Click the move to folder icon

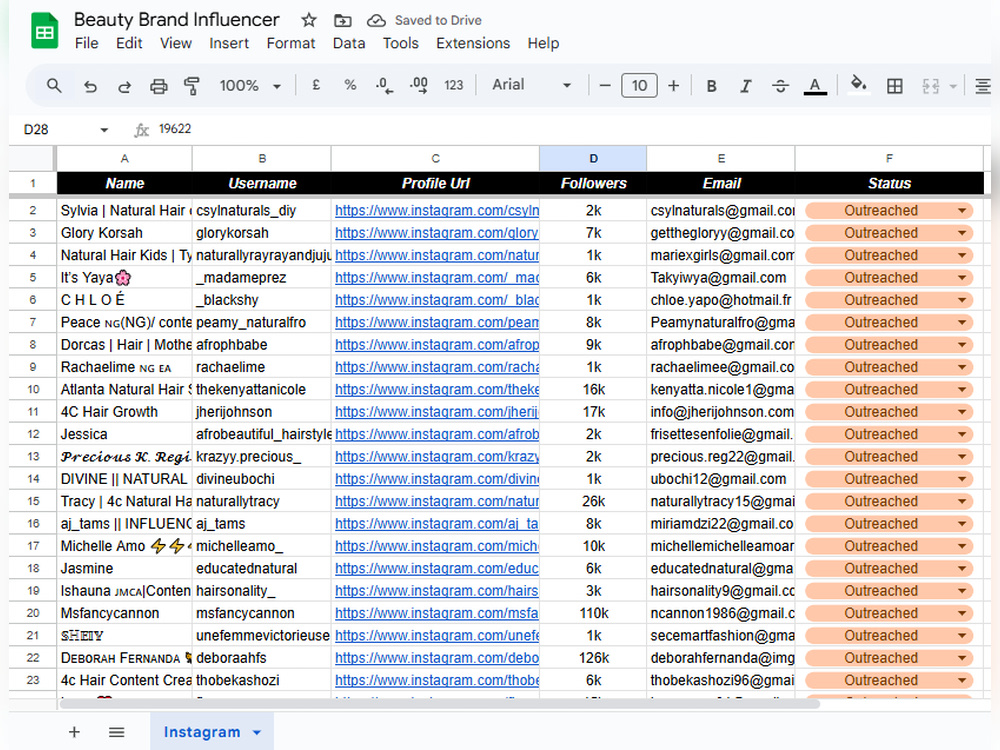(342, 21)
